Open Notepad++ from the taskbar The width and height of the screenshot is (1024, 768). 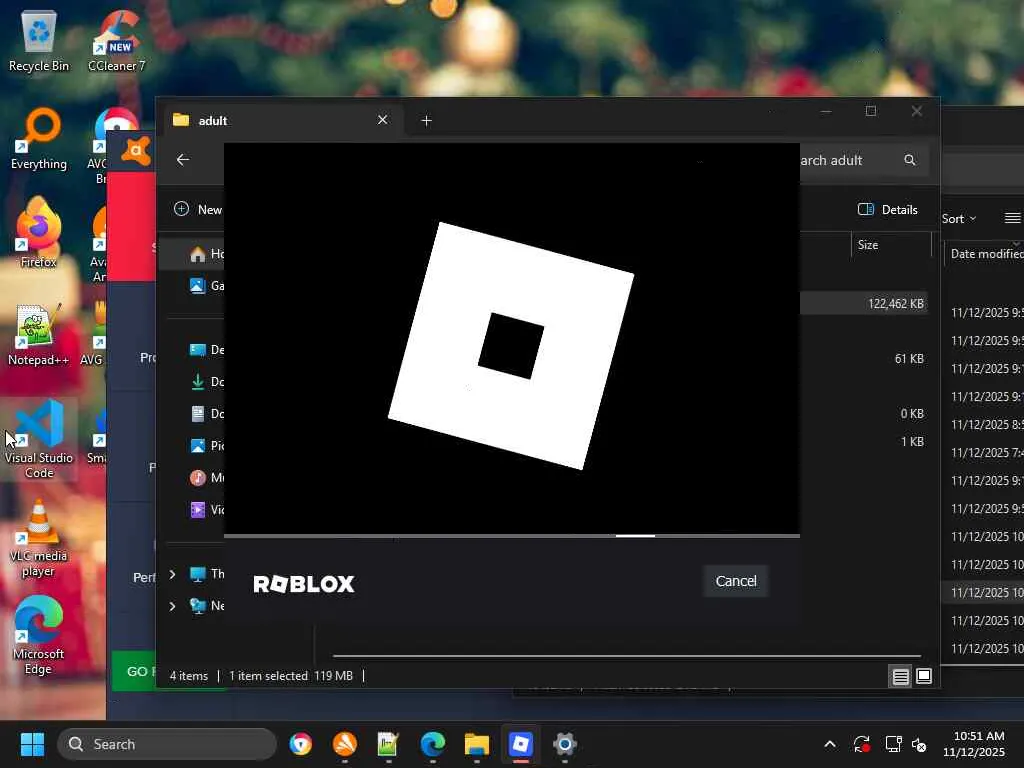pyautogui.click(x=388, y=744)
